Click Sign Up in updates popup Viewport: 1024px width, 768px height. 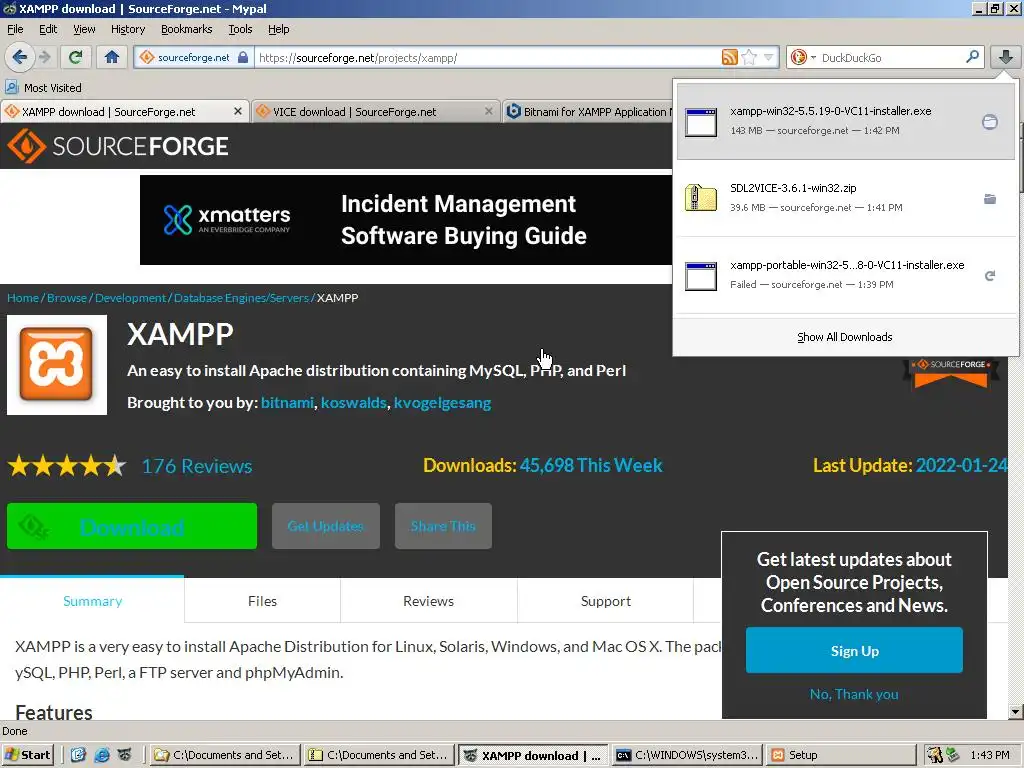[854, 650]
